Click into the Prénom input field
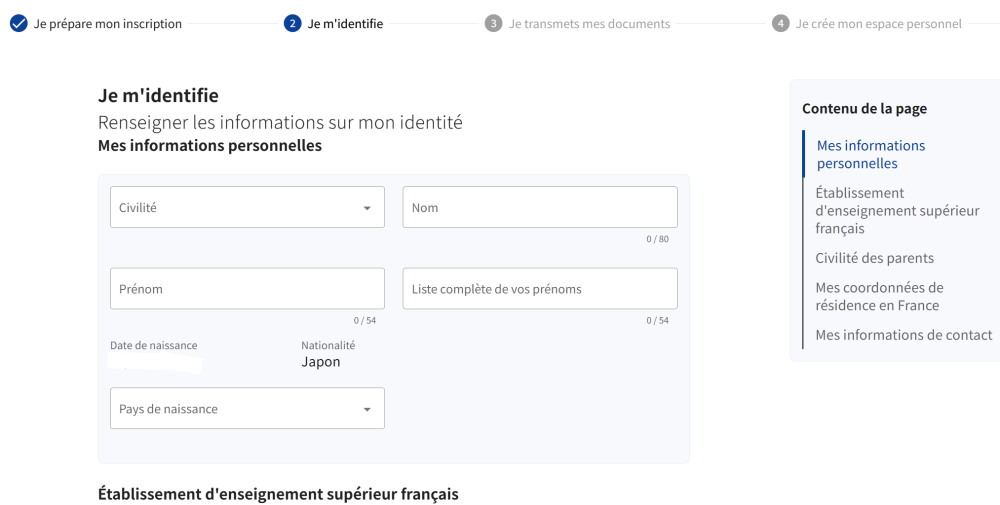1000x505 pixels. click(247, 289)
